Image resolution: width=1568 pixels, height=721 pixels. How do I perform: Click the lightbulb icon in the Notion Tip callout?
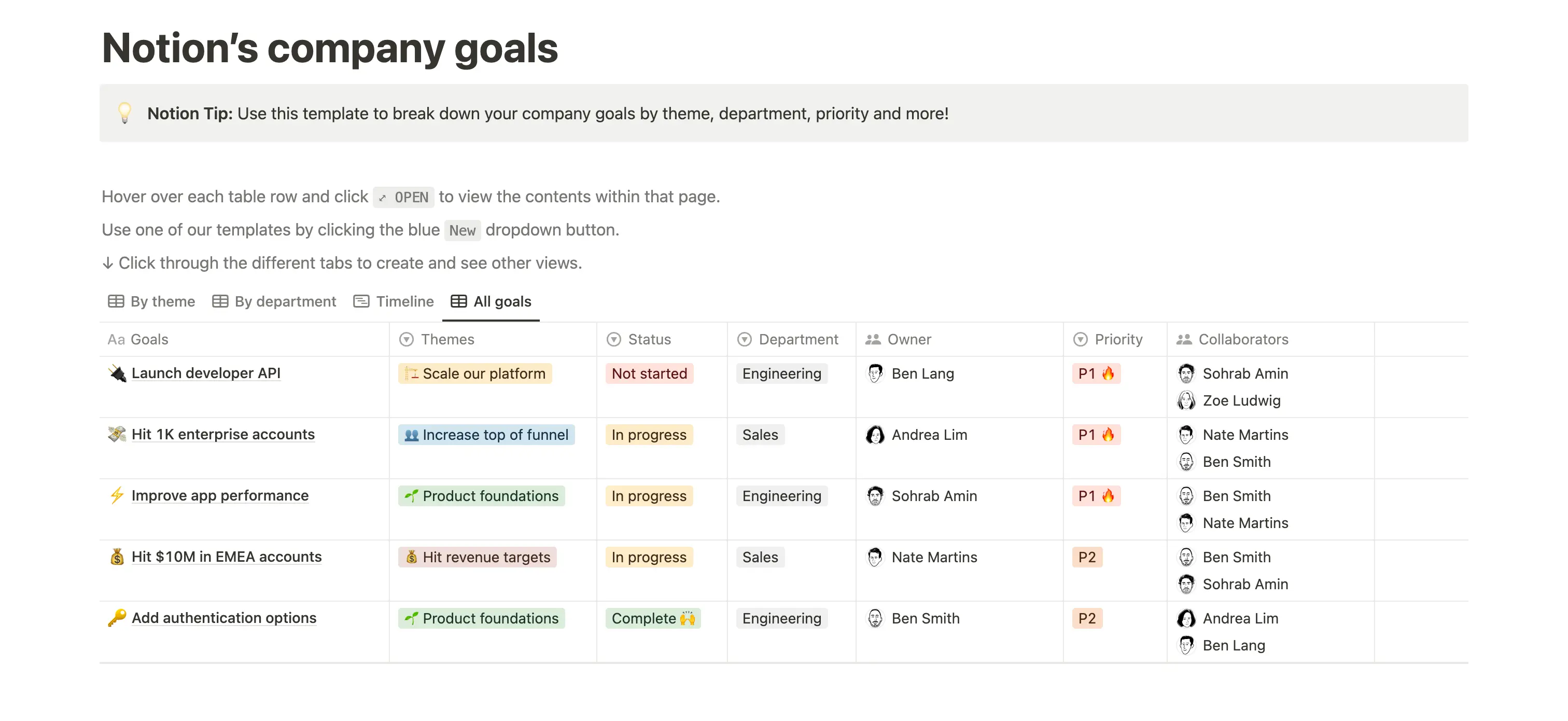(x=125, y=113)
